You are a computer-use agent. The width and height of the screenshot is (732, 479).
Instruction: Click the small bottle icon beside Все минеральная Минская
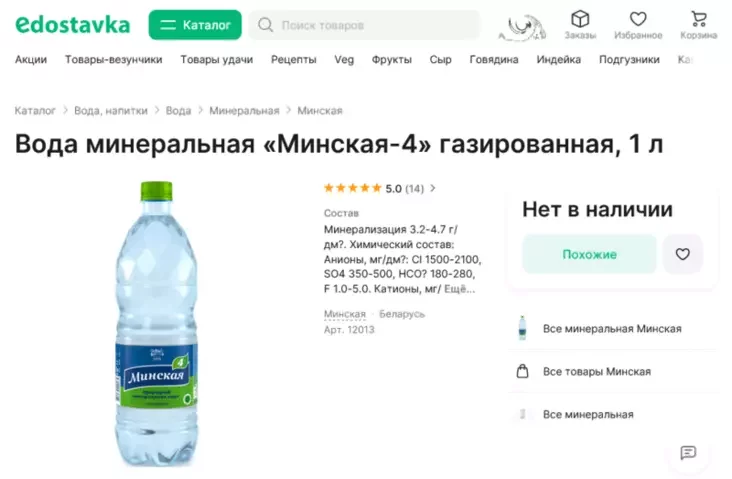tap(522, 328)
